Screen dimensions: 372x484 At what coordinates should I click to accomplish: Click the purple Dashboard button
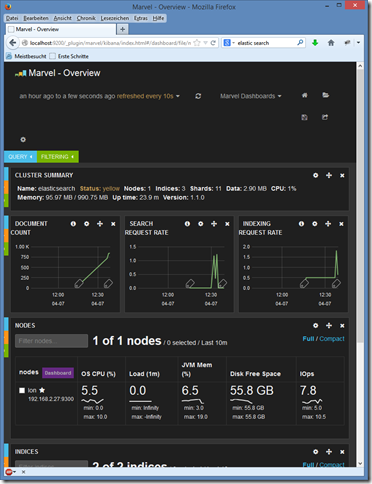point(58,373)
